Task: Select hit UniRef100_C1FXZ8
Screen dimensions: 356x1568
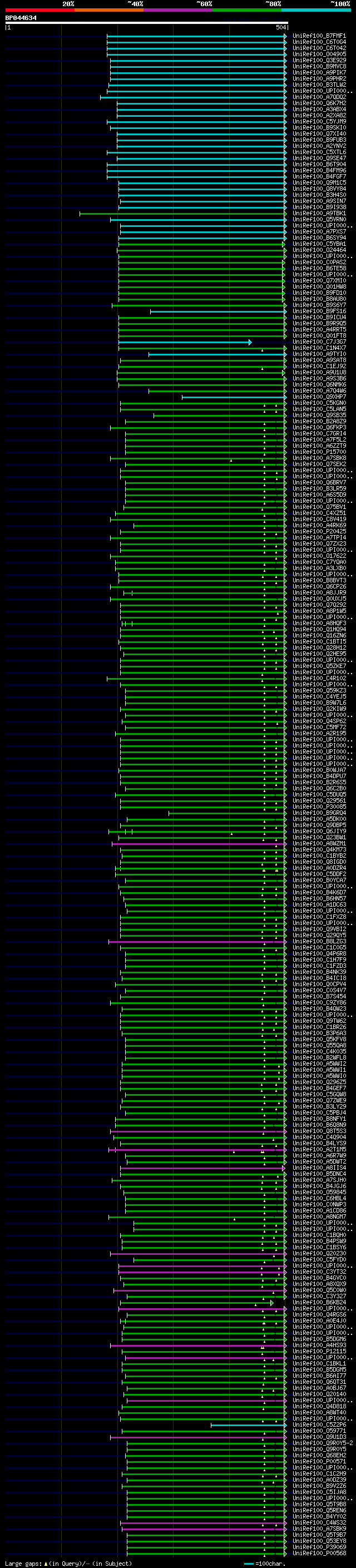Action: 319,917
